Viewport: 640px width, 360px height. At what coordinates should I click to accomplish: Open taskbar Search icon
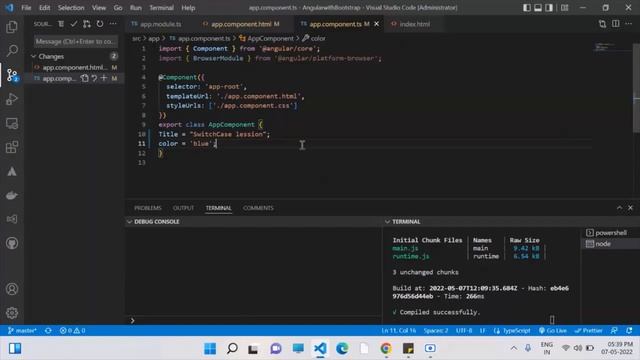pyautogui.click(x=232, y=348)
